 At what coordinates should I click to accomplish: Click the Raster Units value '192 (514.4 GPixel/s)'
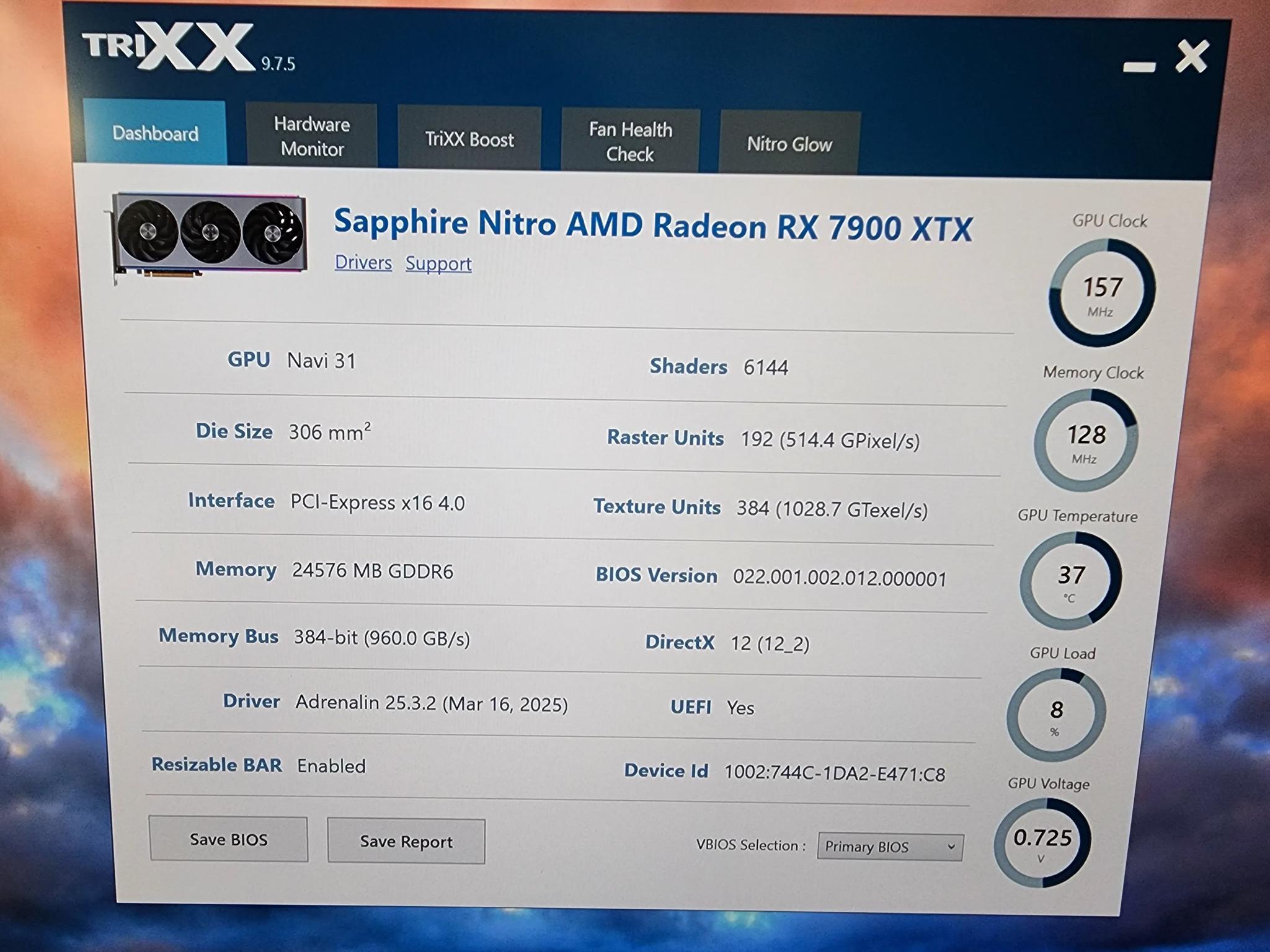[830, 440]
